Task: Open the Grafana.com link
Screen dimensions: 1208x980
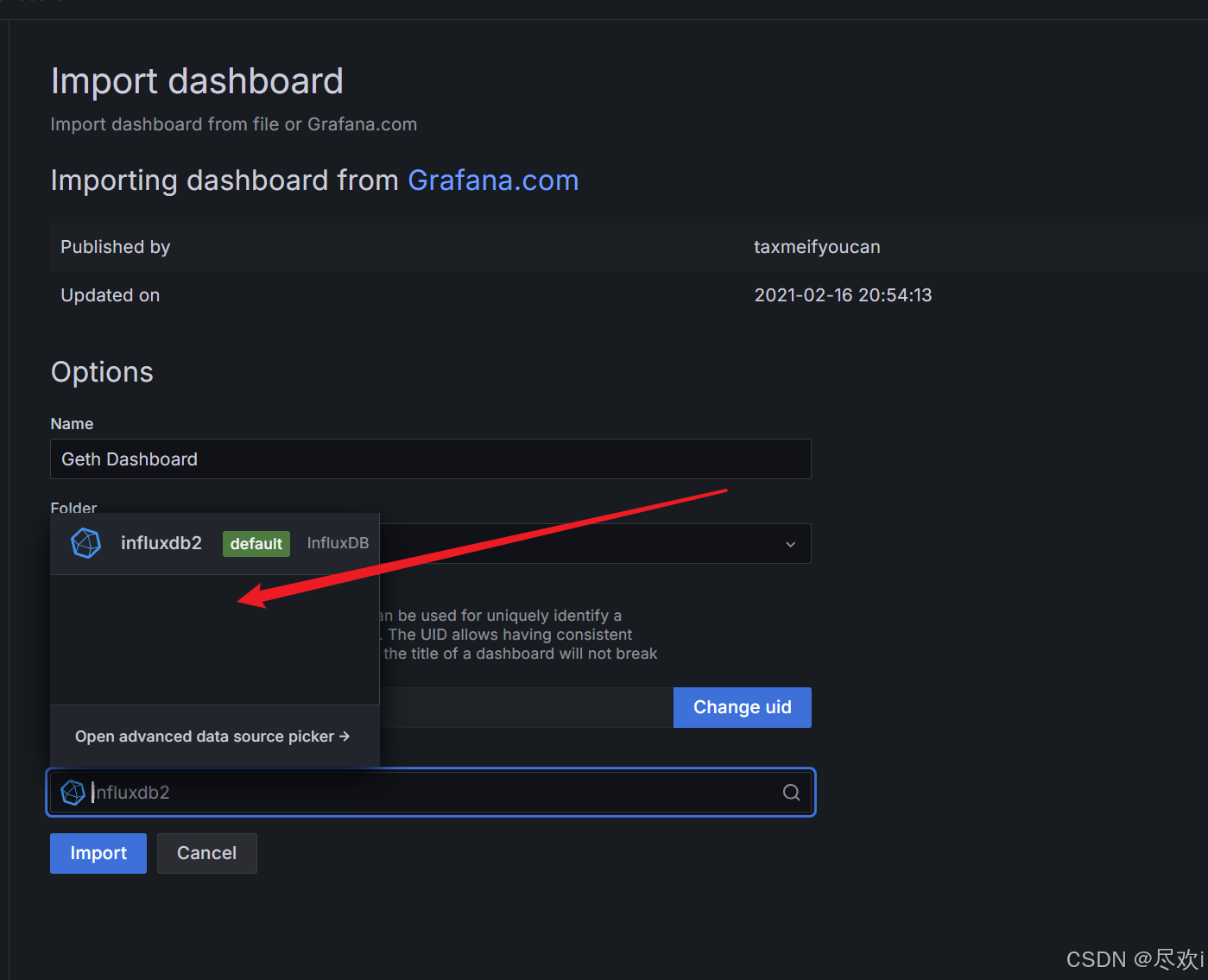Action: [493, 180]
